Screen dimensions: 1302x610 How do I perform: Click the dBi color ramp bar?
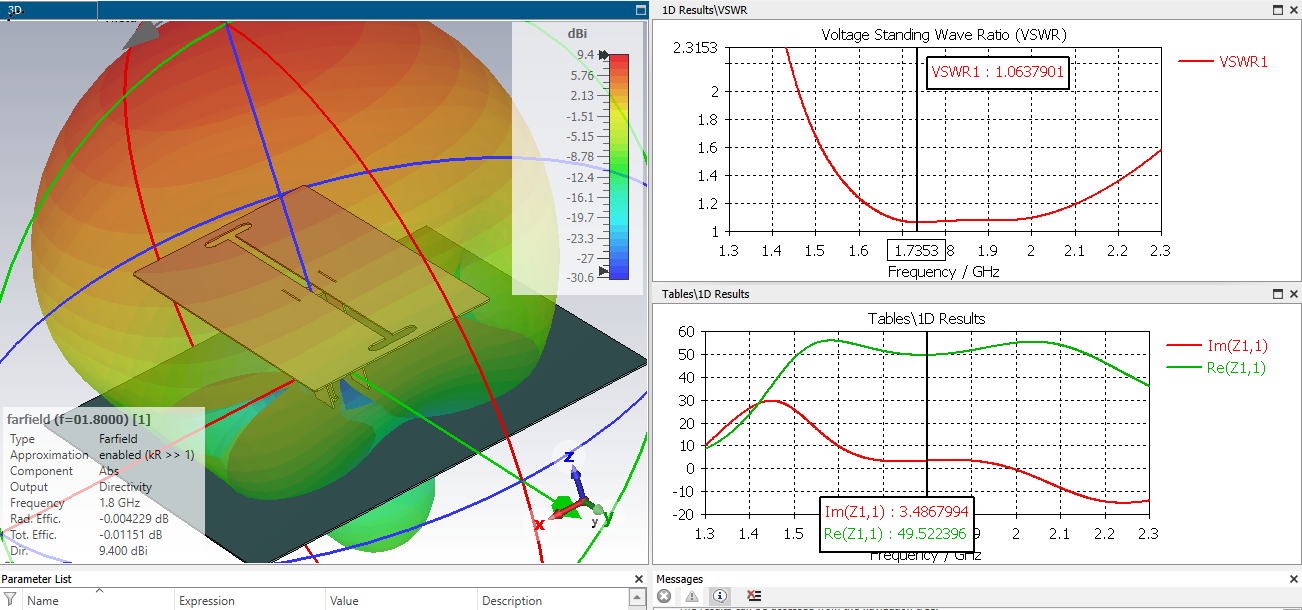coord(619,166)
